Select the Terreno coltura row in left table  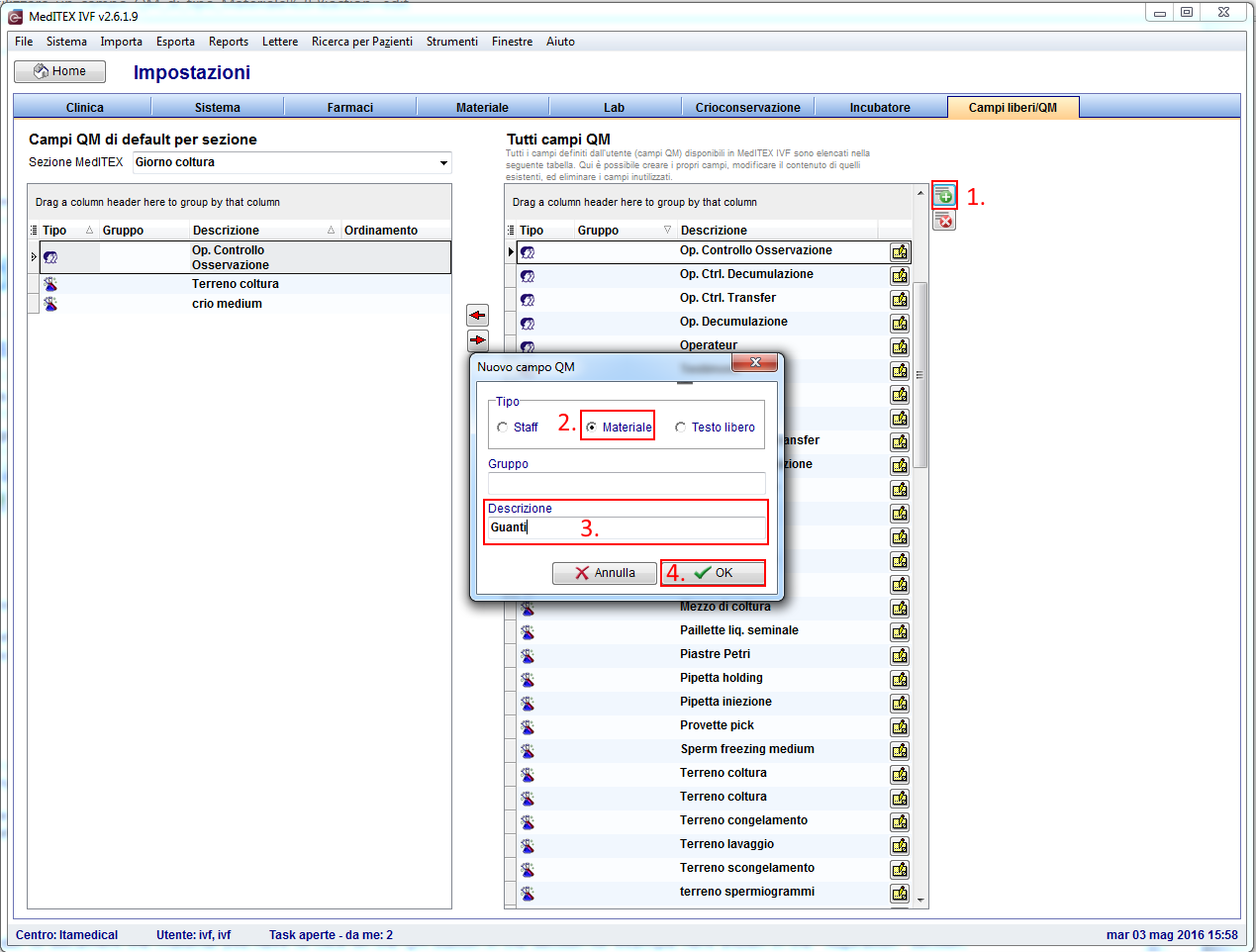(244, 284)
